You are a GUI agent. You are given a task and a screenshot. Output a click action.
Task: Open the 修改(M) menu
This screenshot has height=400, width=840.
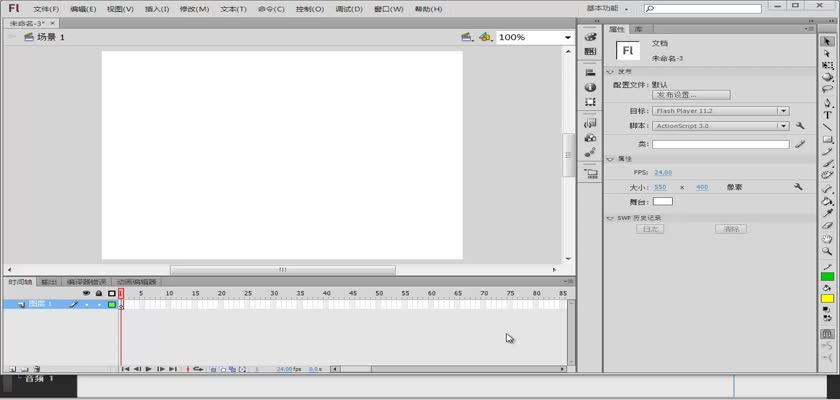(194, 9)
